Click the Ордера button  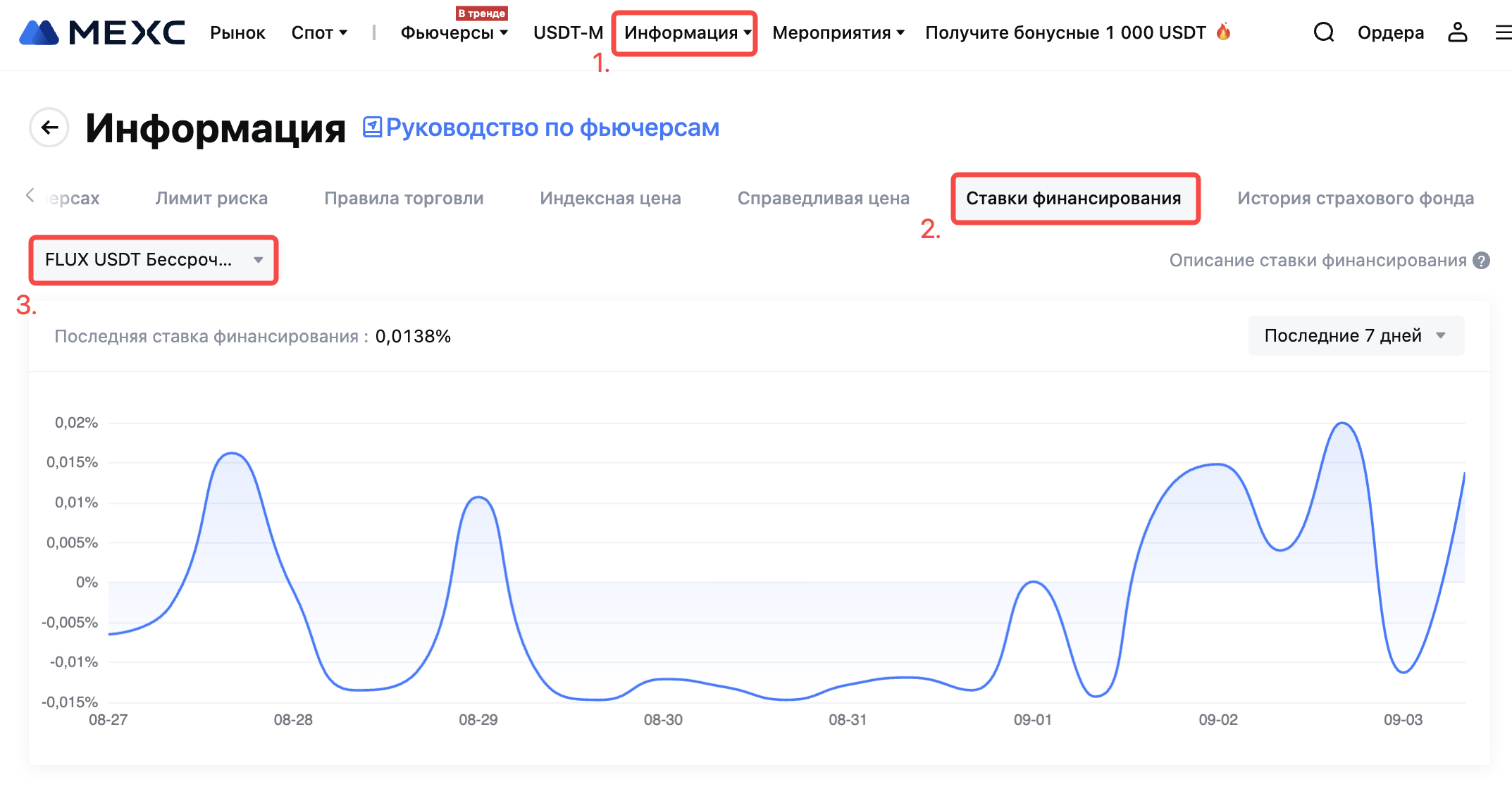pos(1390,33)
